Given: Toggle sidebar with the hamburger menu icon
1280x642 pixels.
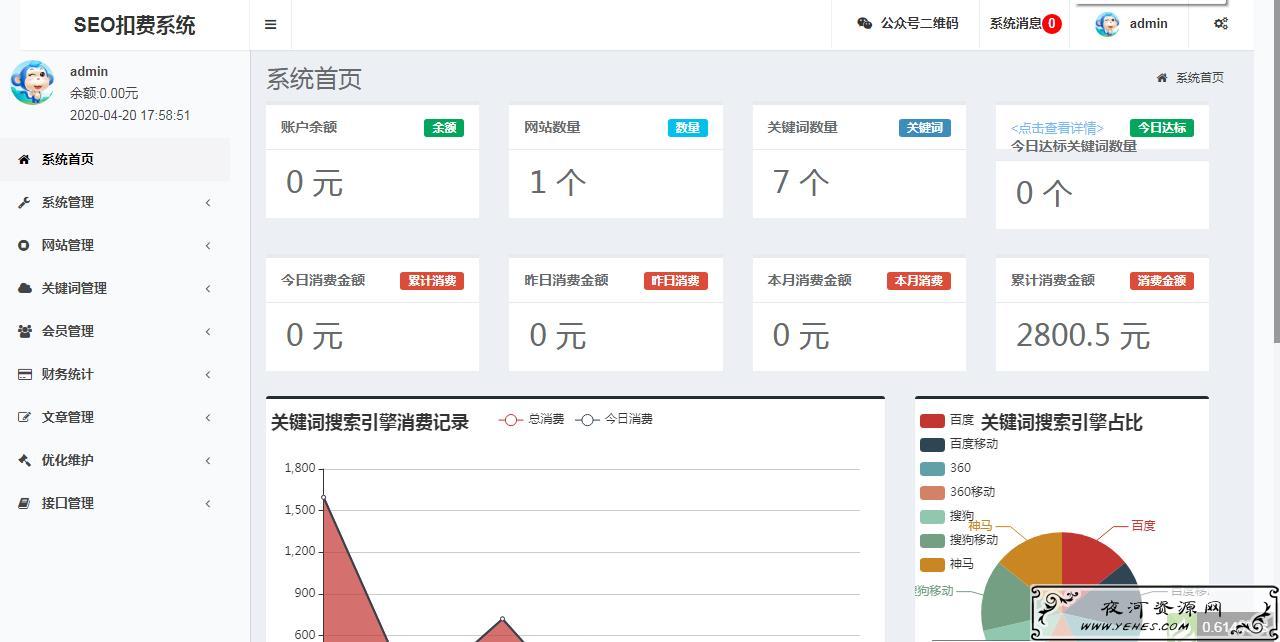Looking at the screenshot, I should [270, 25].
